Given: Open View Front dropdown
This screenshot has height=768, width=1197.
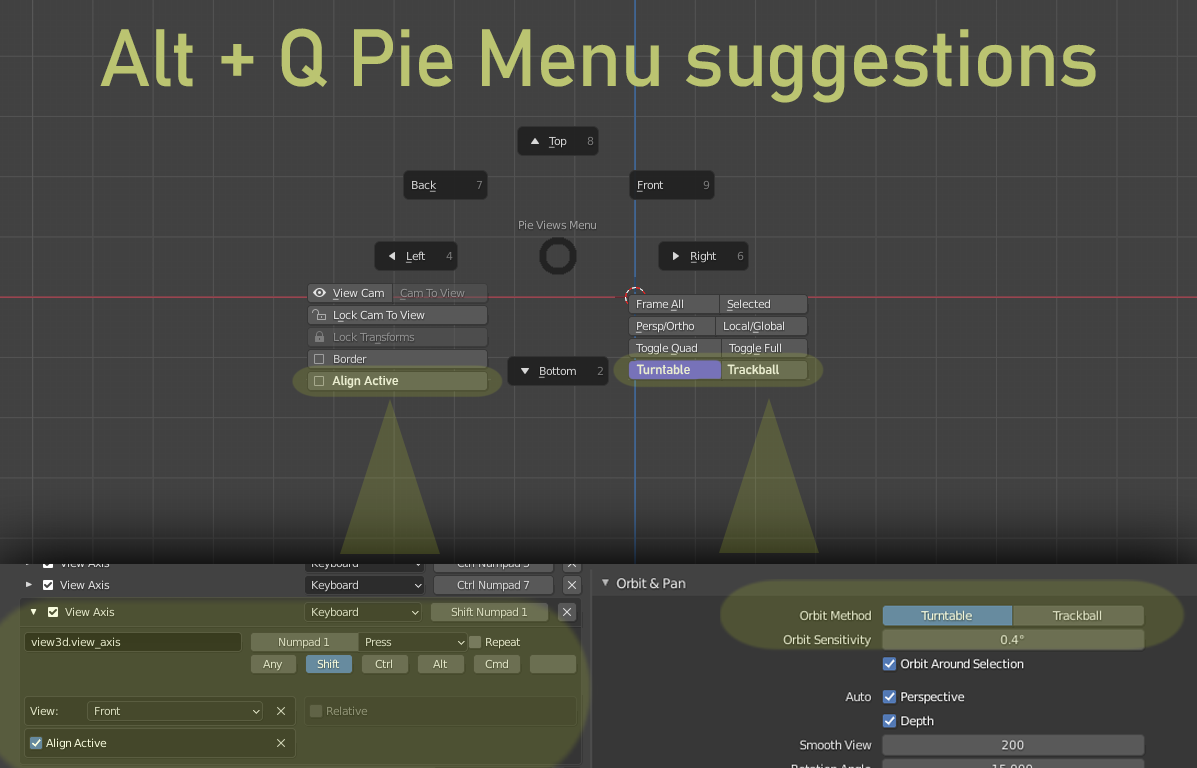Looking at the screenshot, I should coord(175,711).
